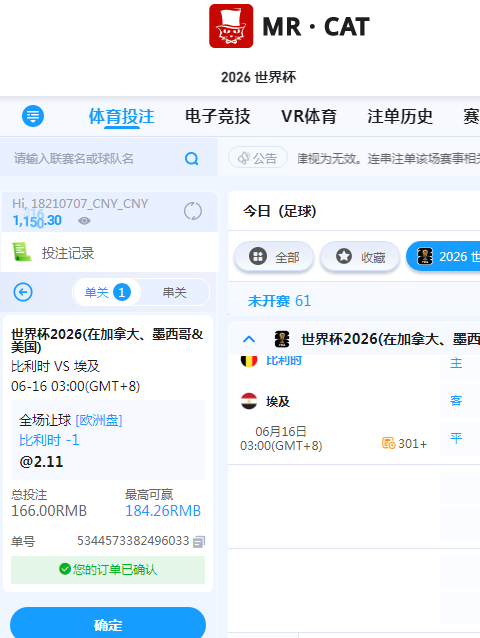Image resolution: width=480 pixels, height=638 pixels.
Task: Click the announcement speaker icon
Action: tap(244, 158)
